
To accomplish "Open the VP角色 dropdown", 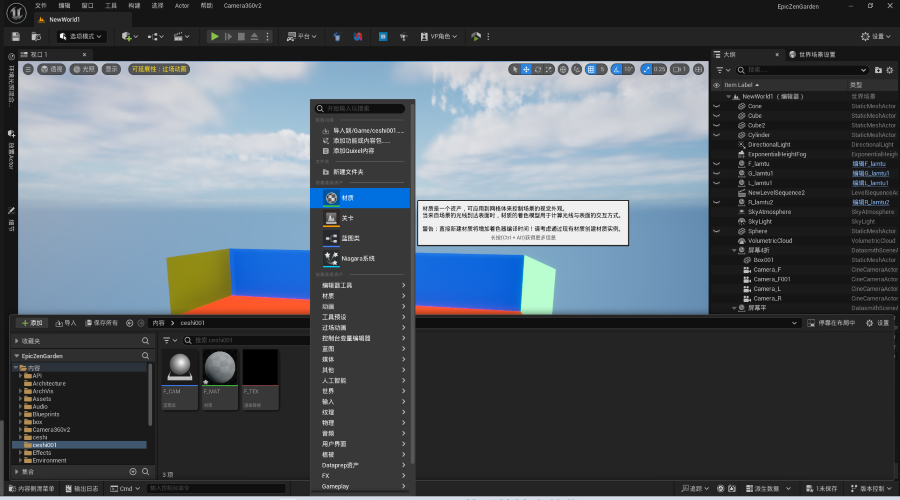I will tap(439, 37).
